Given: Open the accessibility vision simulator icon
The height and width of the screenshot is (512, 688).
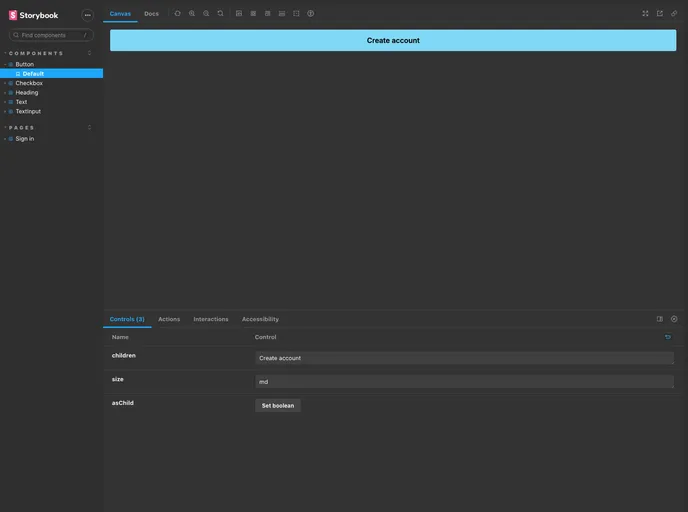Looking at the screenshot, I should pos(310,14).
